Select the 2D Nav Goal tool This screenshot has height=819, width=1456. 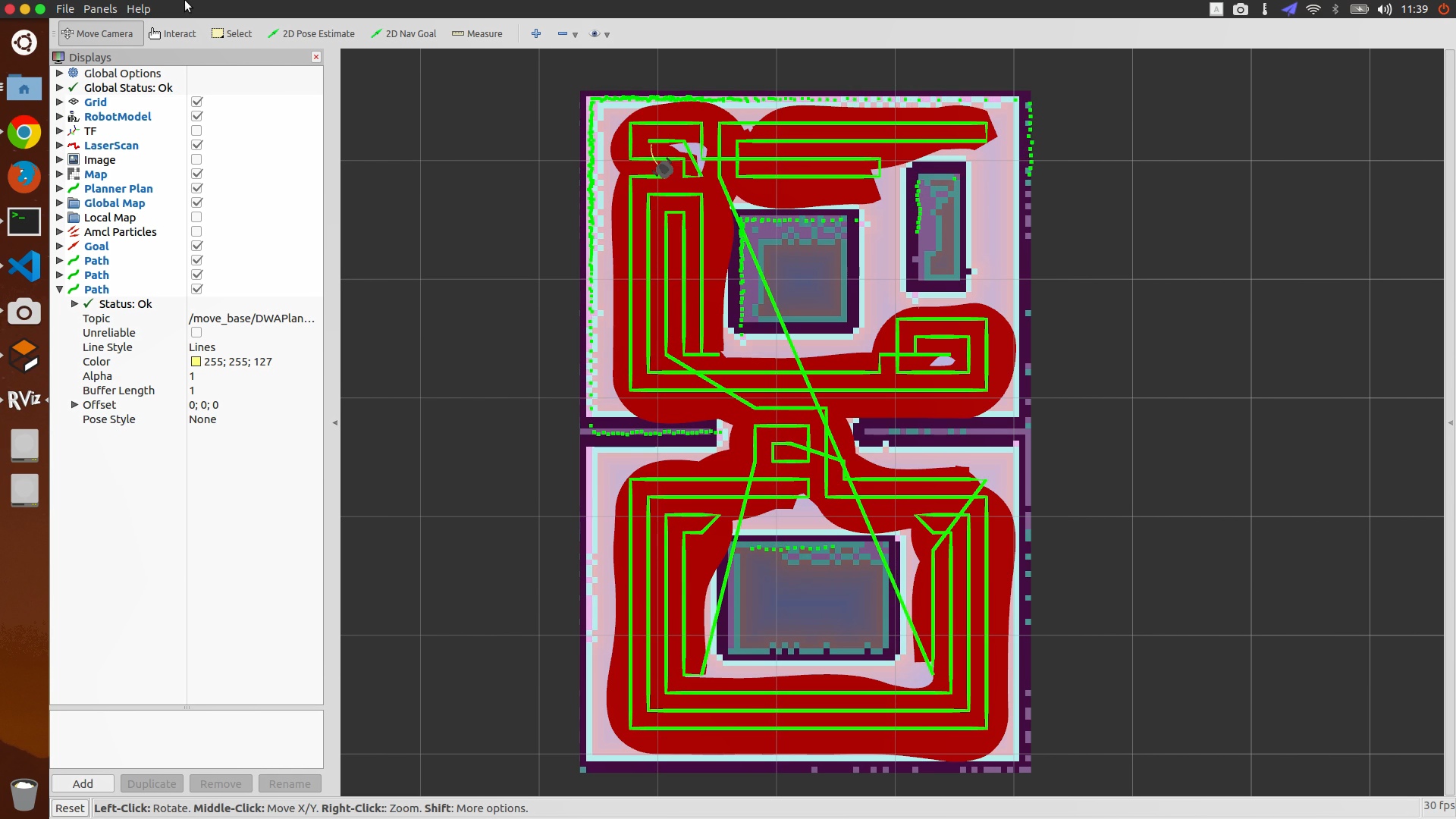pyautogui.click(x=403, y=33)
